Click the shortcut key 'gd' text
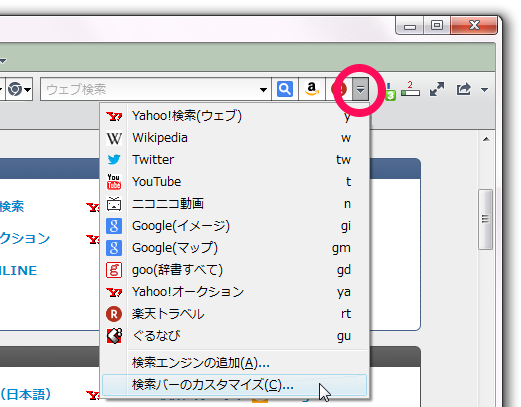Screen dimensions: 521x407 pyautogui.click(x=344, y=270)
